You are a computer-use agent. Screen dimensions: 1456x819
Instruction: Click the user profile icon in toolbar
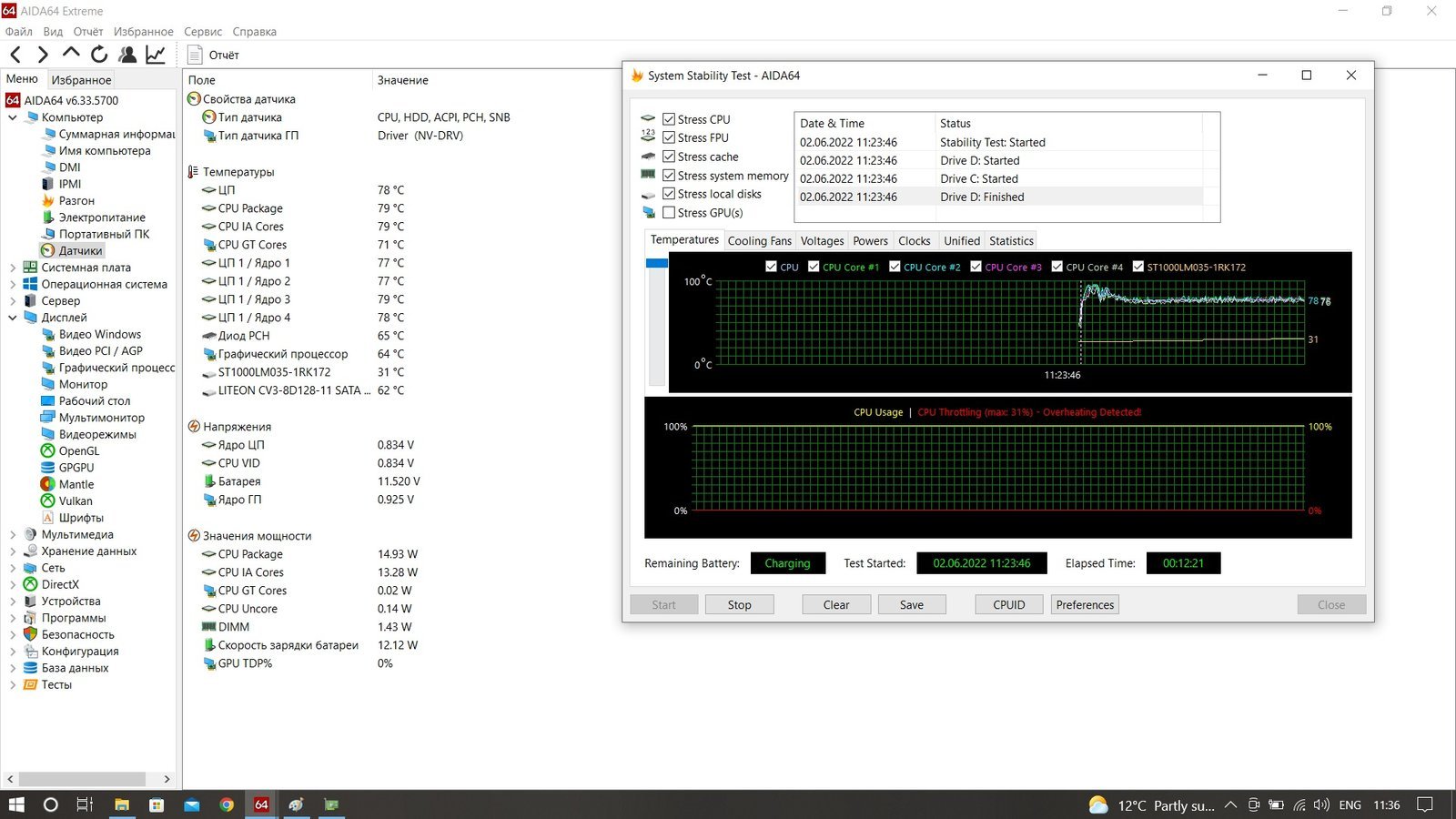(x=127, y=56)
